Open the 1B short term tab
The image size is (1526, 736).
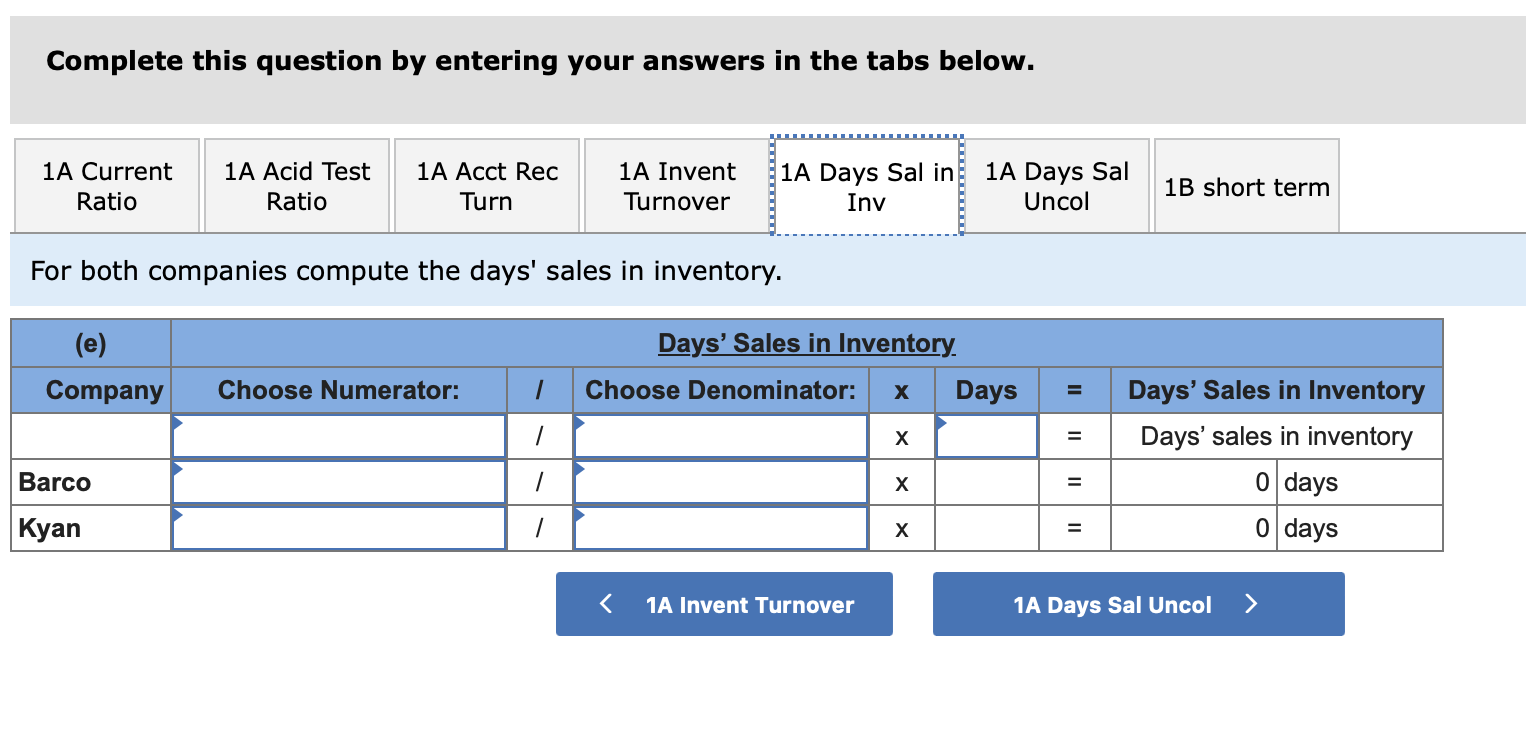click(1246, 186)
